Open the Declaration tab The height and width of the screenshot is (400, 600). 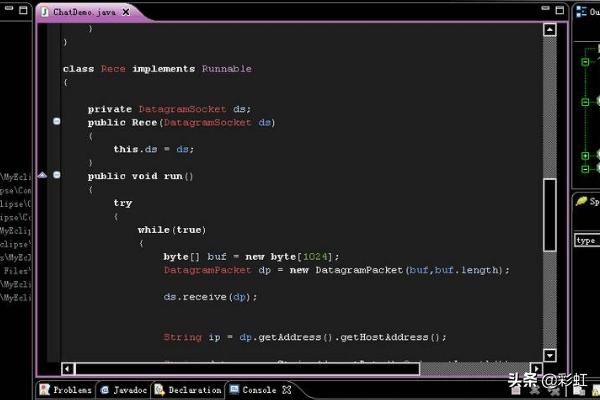[194, 390]
